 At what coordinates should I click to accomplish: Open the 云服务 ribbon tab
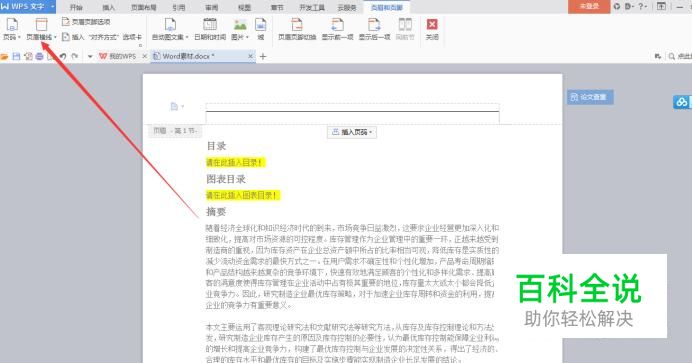[x=347, y=7]
